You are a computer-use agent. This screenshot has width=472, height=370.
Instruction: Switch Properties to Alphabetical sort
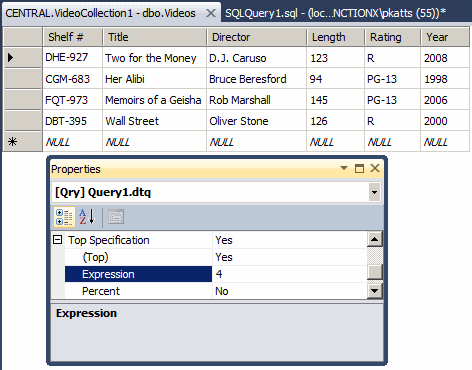87,217
